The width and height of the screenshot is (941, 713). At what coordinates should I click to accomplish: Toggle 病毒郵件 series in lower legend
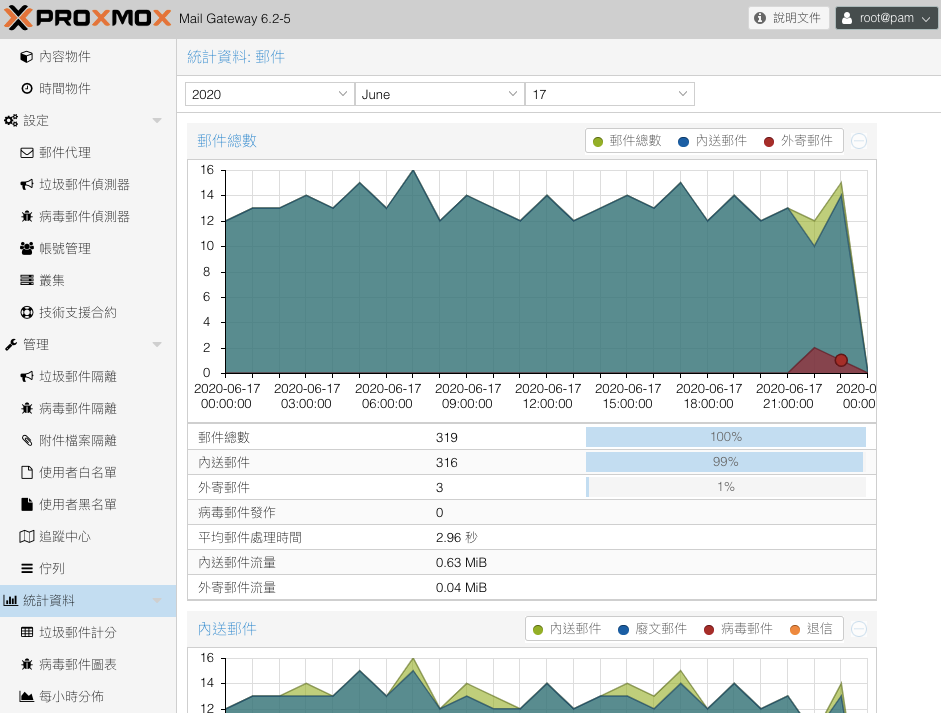click(738, 629)
